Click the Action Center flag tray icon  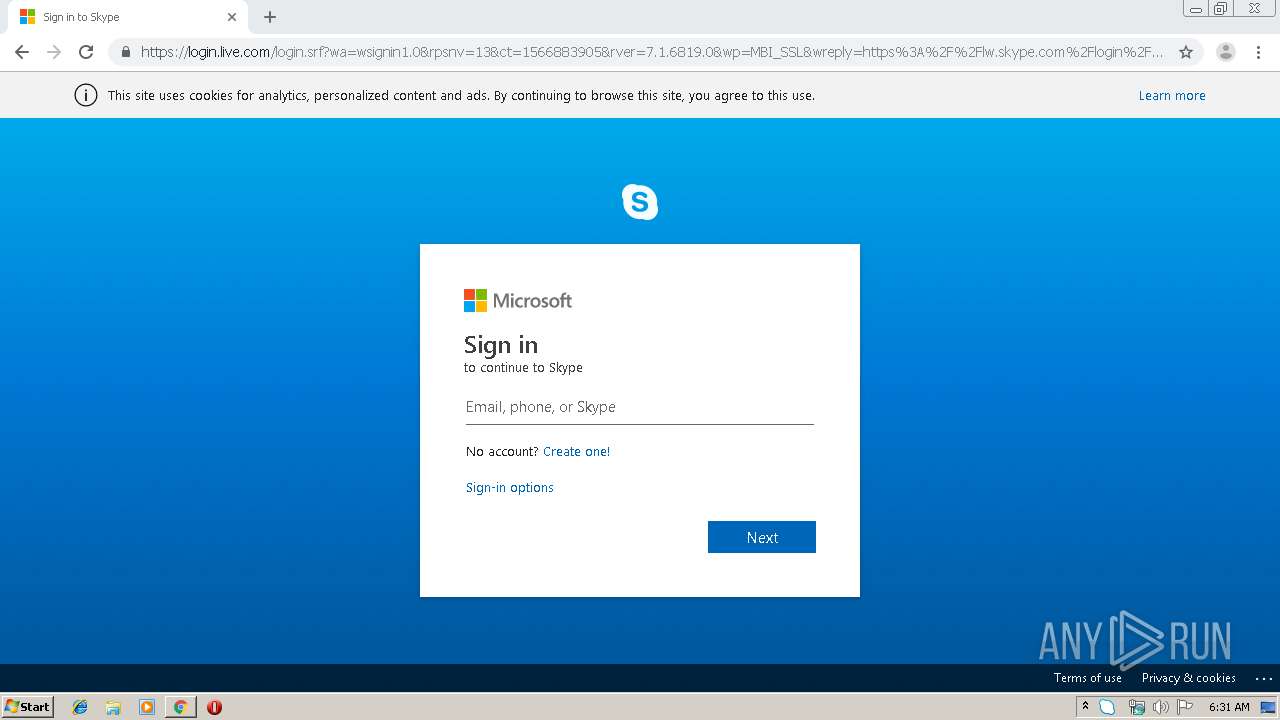pos(1185,707)
